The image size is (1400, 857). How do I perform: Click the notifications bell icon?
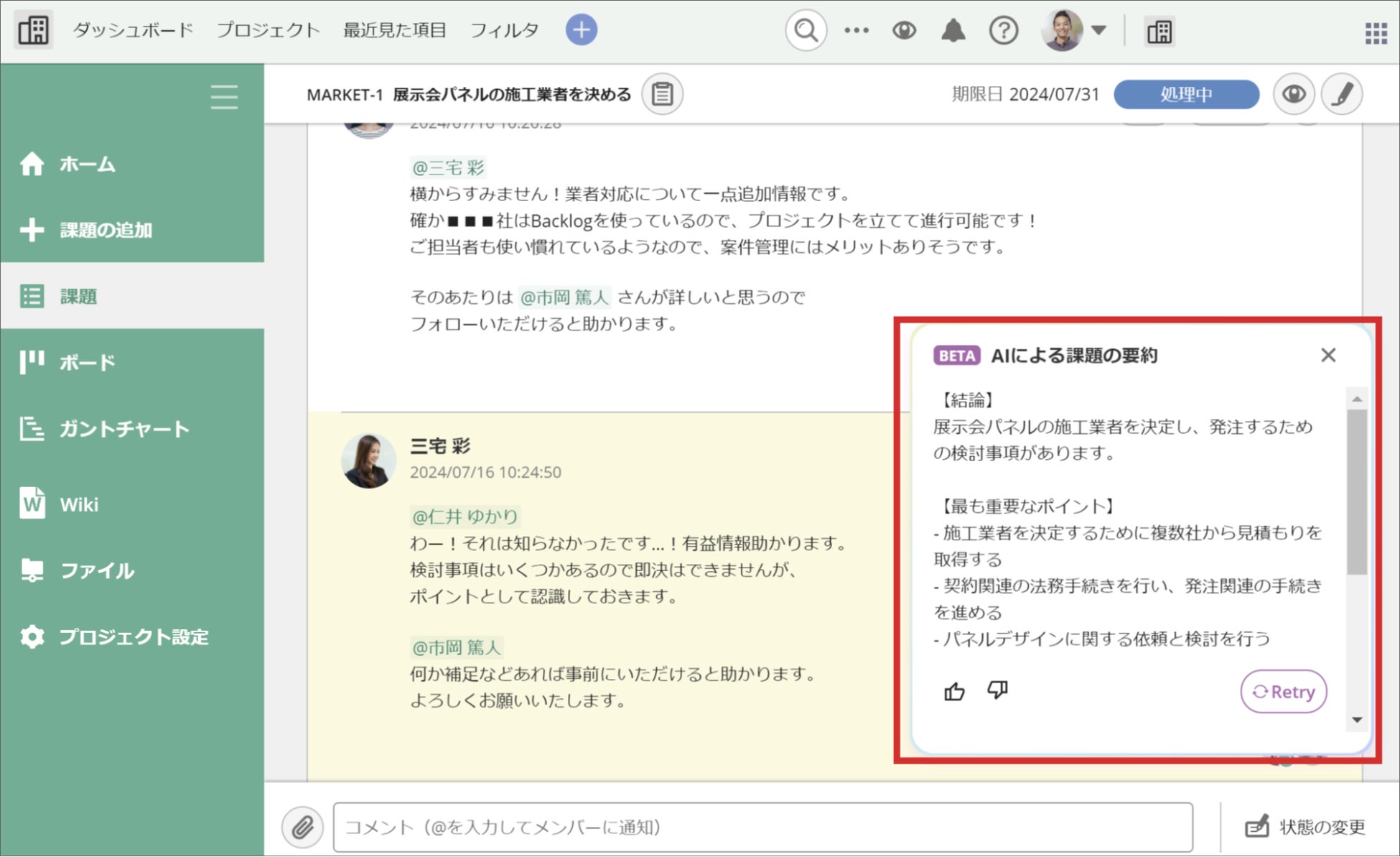tap(953, 31)
